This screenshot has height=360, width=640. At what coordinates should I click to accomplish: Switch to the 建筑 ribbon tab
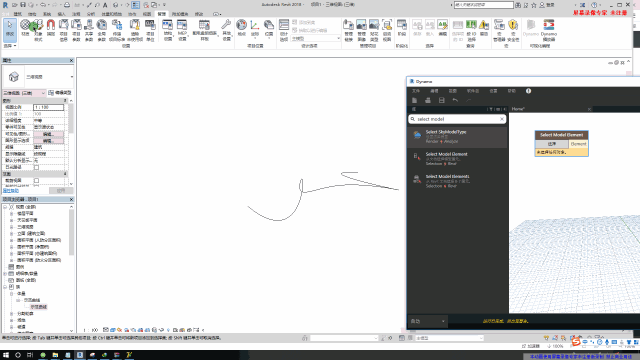[18, 14]
